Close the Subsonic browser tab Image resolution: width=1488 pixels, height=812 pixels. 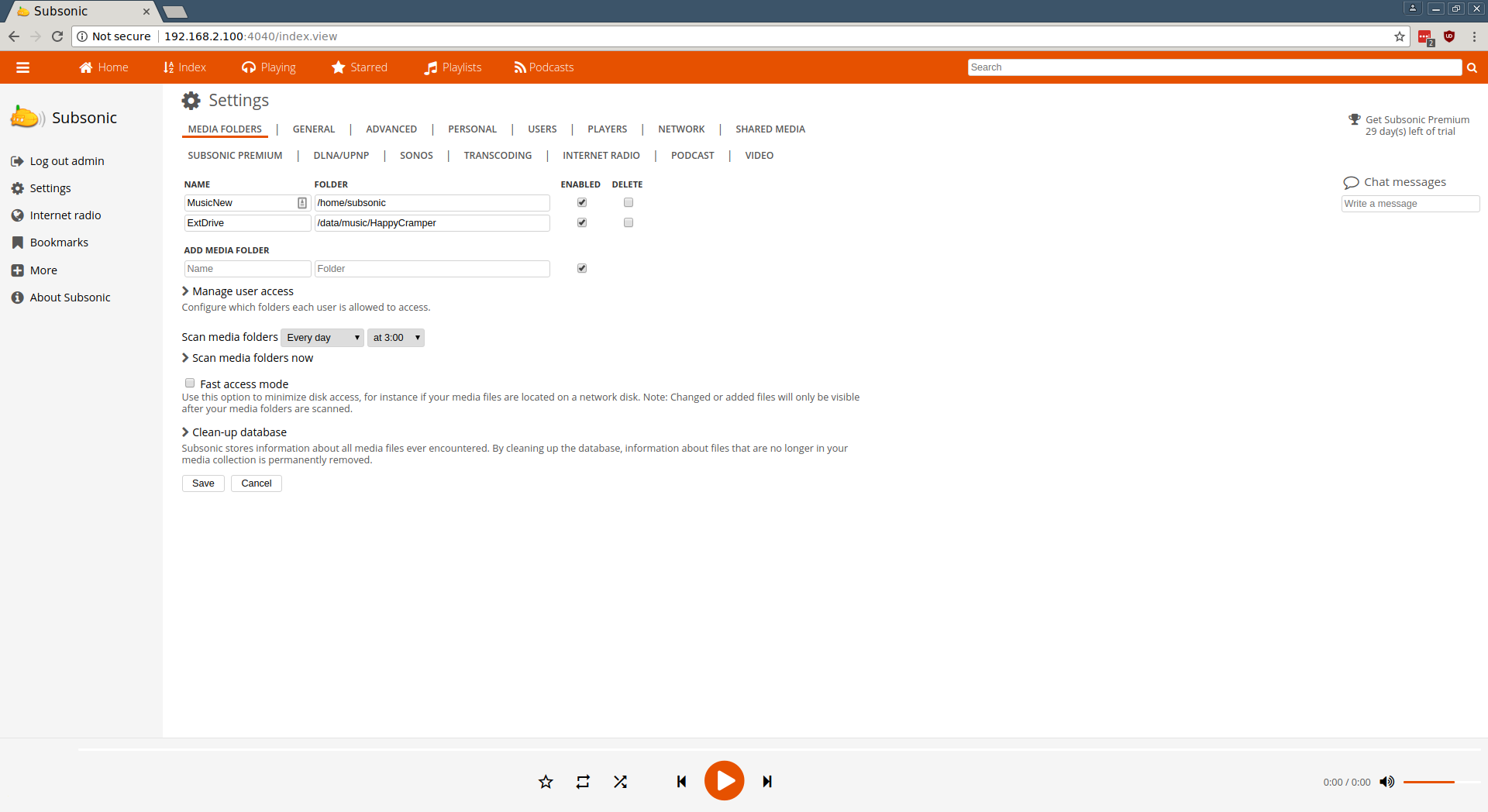[146, 12]
